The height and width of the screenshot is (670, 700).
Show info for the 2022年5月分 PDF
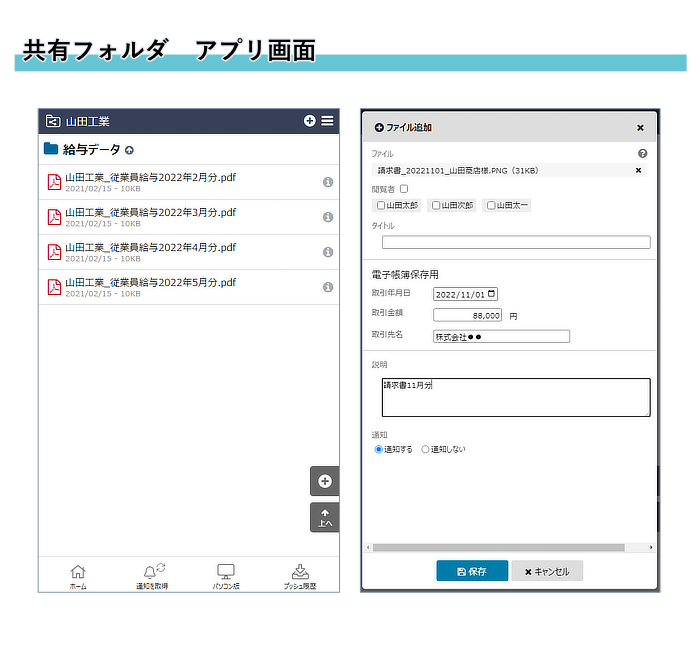[327, 287]
